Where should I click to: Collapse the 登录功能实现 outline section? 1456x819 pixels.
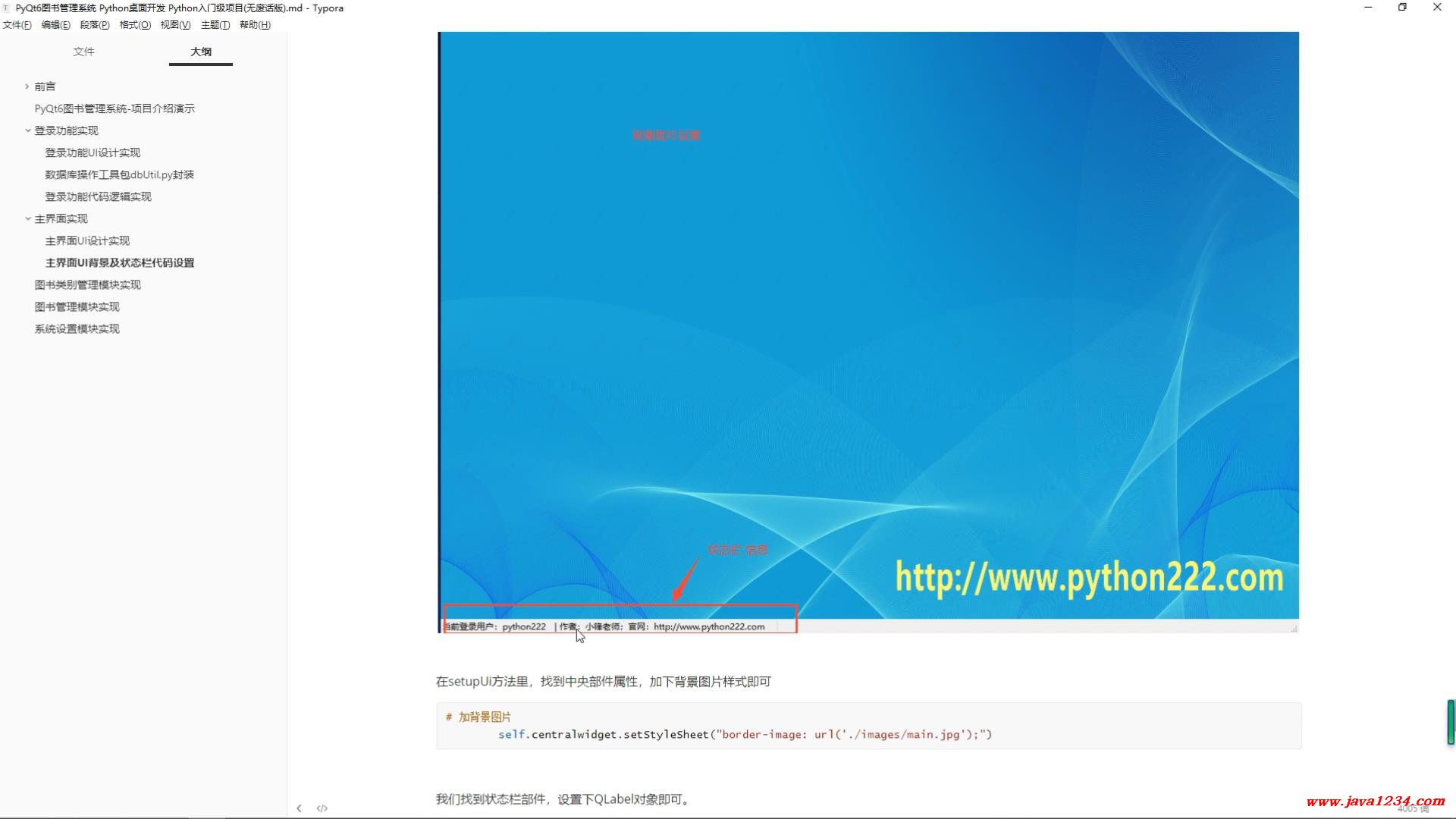click(27, 130)
